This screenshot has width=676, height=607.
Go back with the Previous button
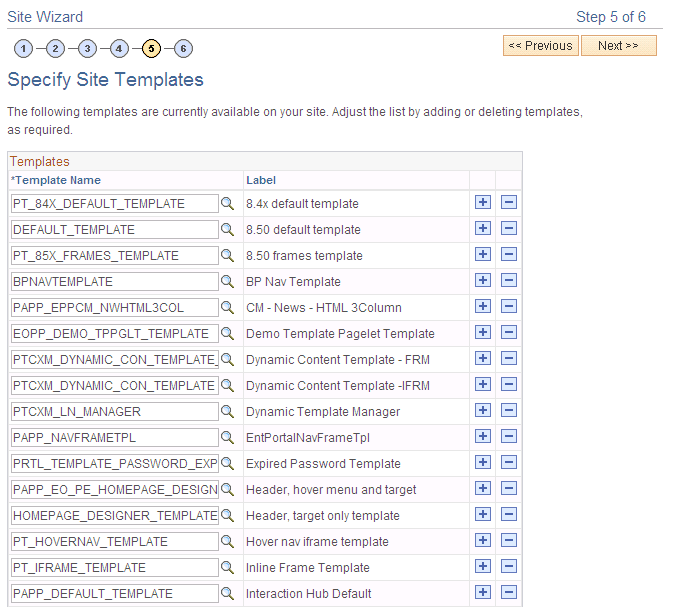[541, 45]
